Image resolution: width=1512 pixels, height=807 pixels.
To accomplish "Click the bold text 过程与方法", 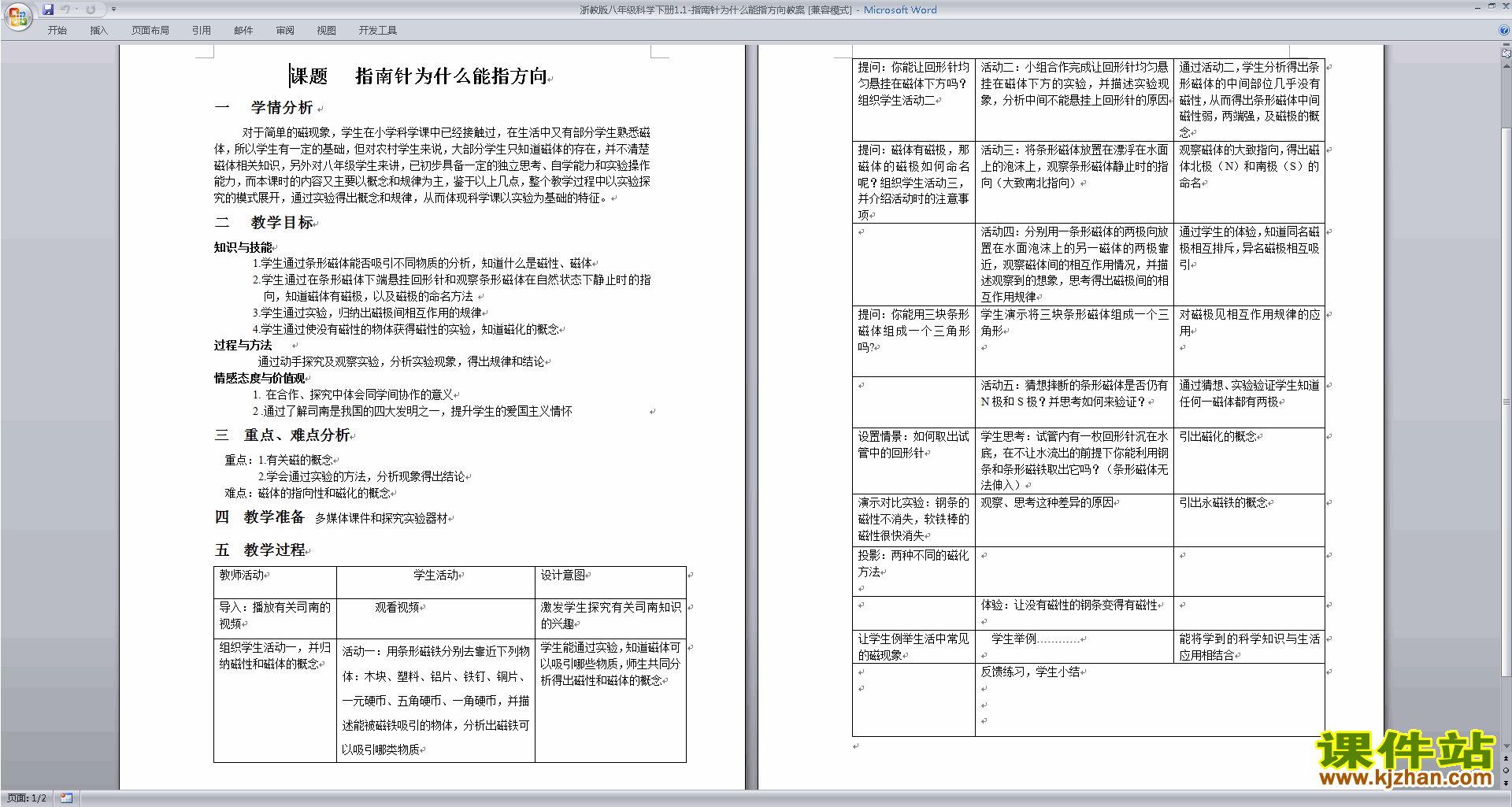I will coord(243,346).
